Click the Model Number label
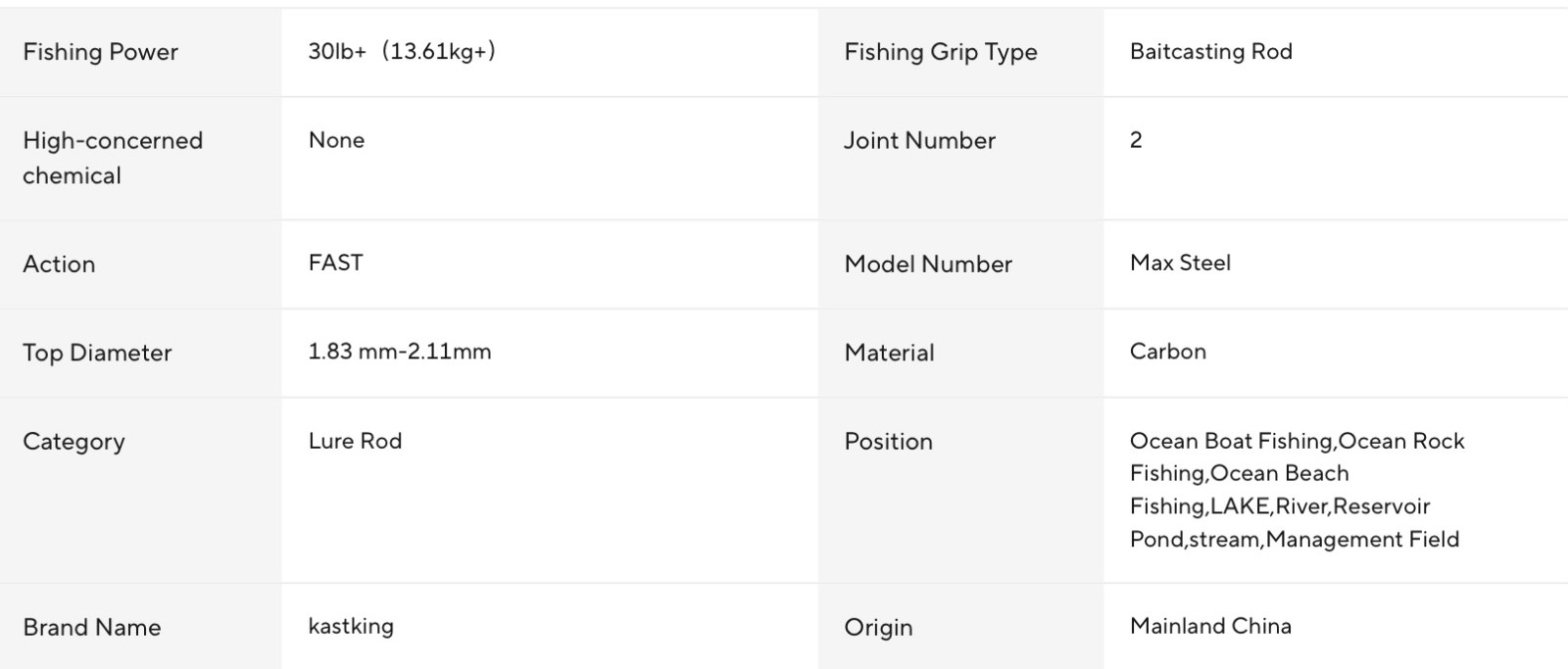The width and height of the screenshot is (1568, 669). click(x=928, y=263)
